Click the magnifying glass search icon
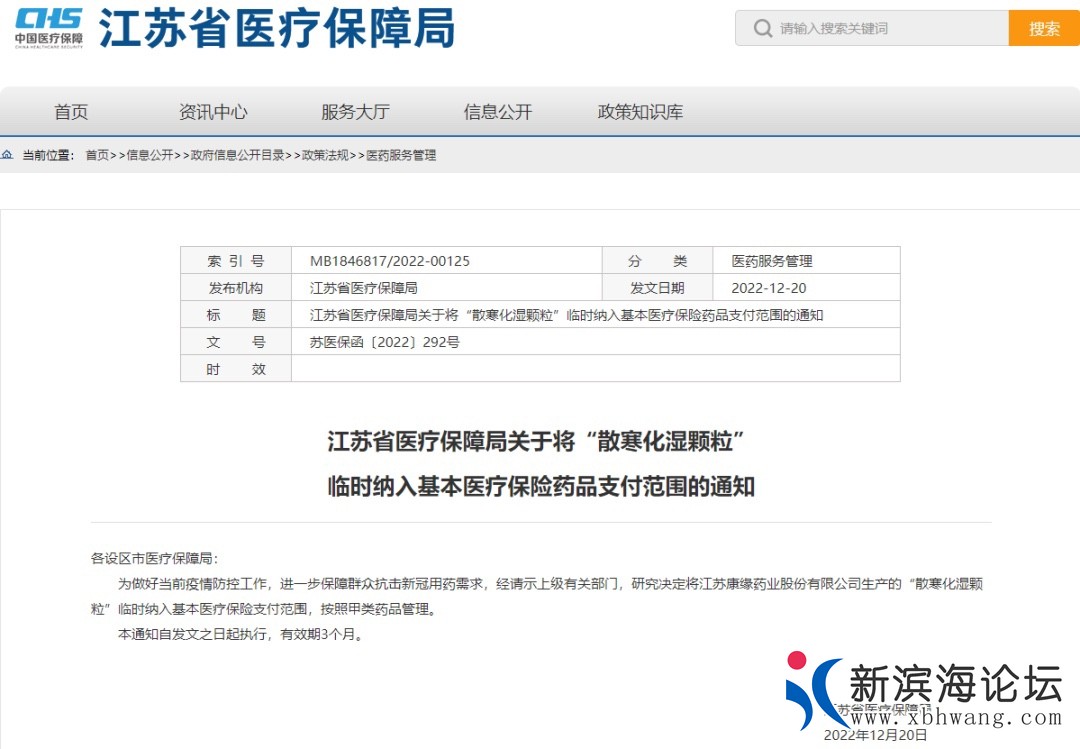 (763, 28)
